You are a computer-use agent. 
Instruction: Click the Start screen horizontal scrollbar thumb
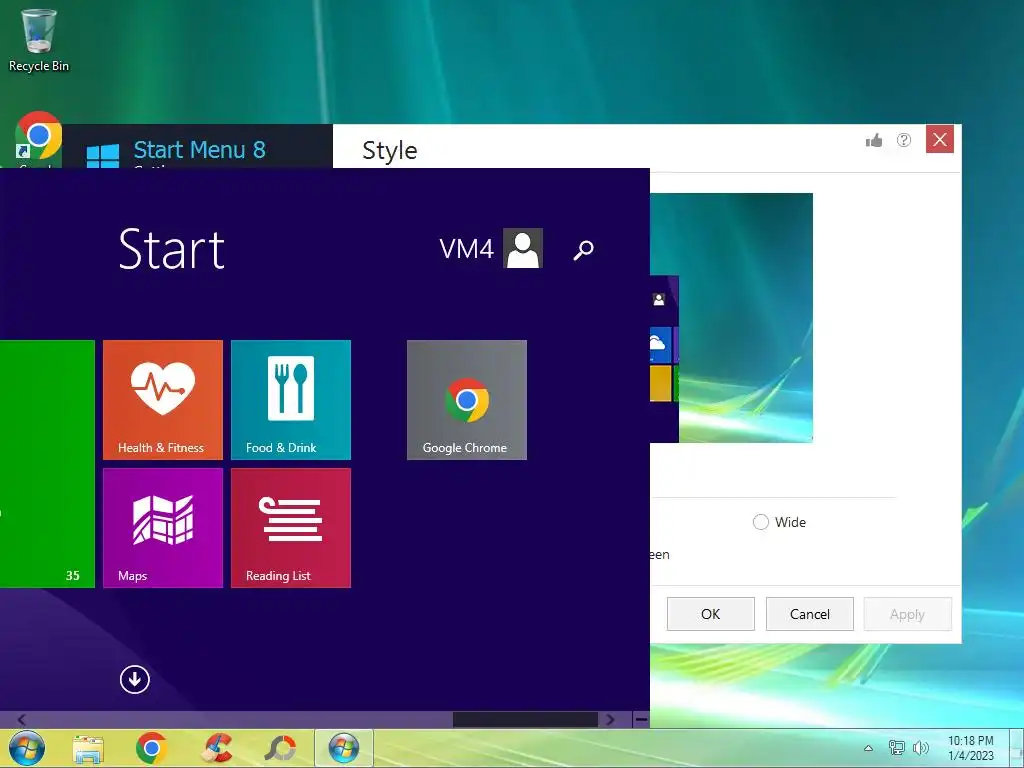(525, 720)
